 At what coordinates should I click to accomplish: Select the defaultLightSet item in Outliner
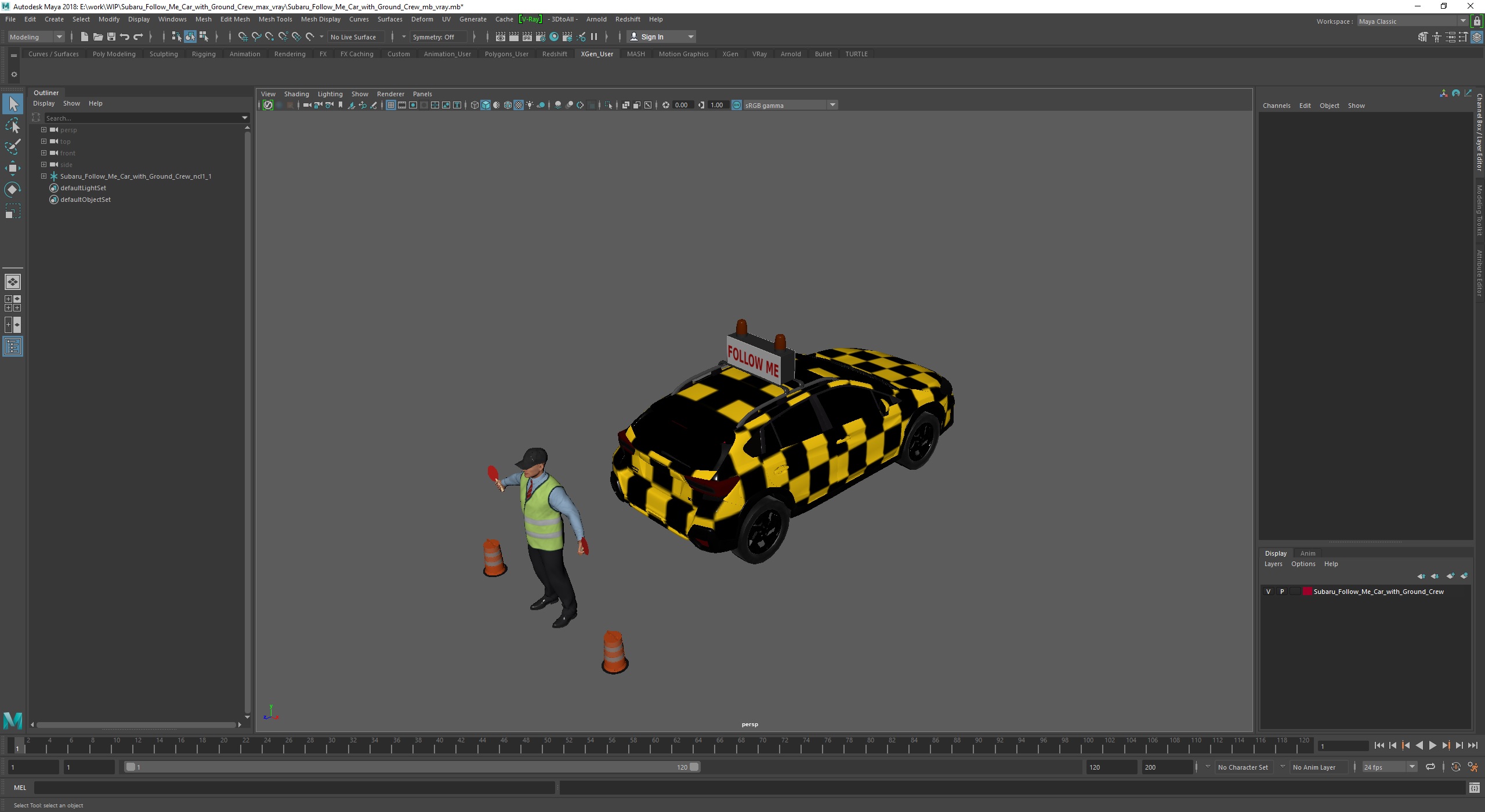(83, 188)
